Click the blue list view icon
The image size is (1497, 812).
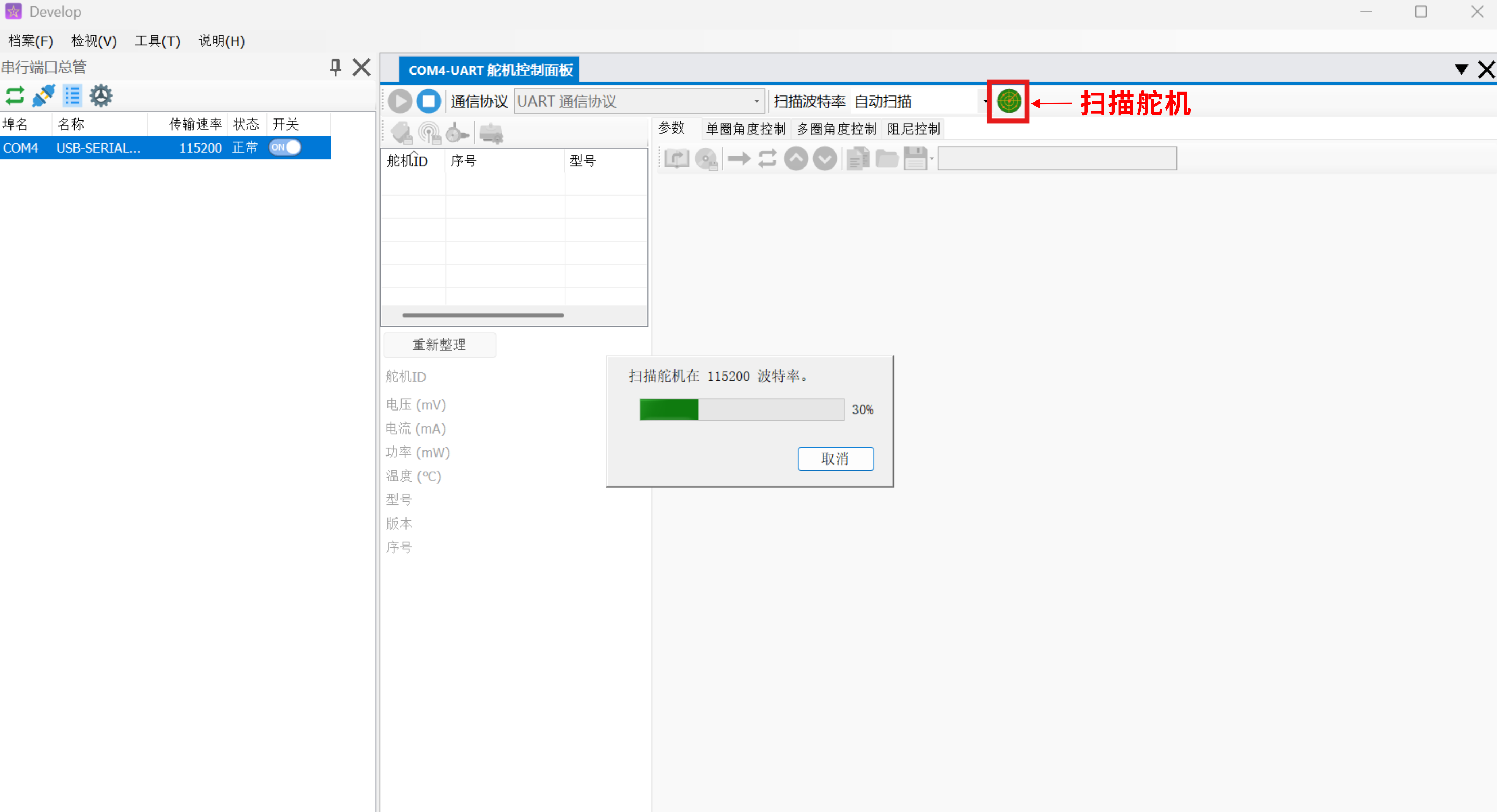coord(72,96)
